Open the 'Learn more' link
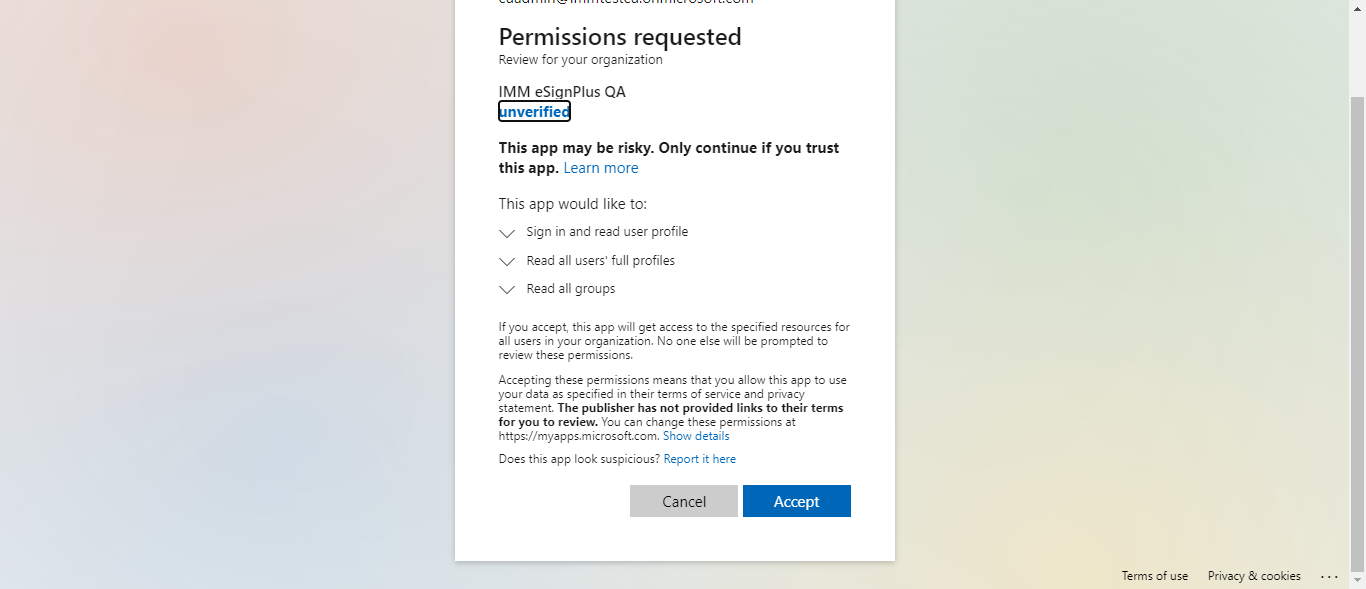This screenshot has height=589, width=1366. pos(600,168)
